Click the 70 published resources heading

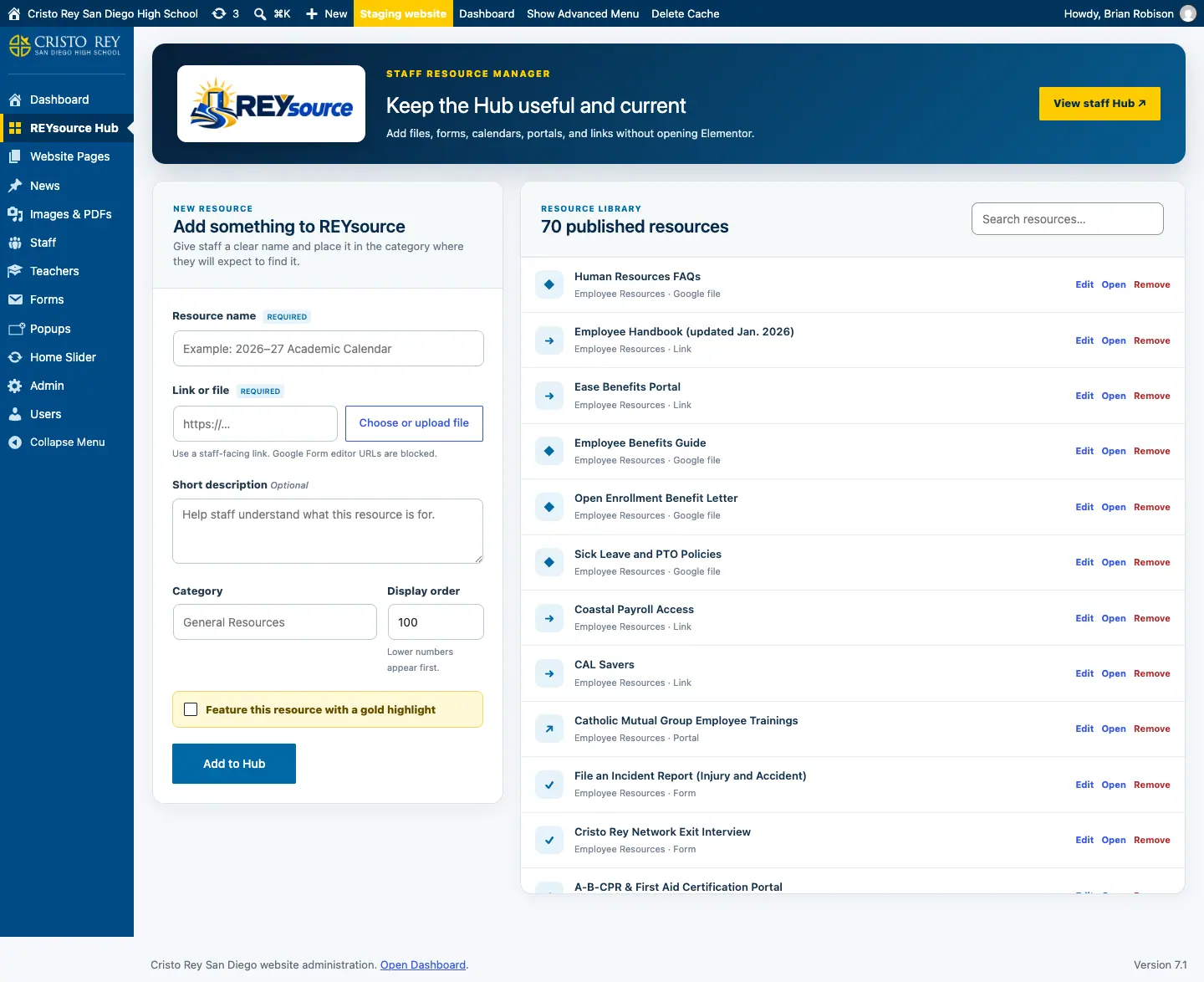(x=635, y=227)
